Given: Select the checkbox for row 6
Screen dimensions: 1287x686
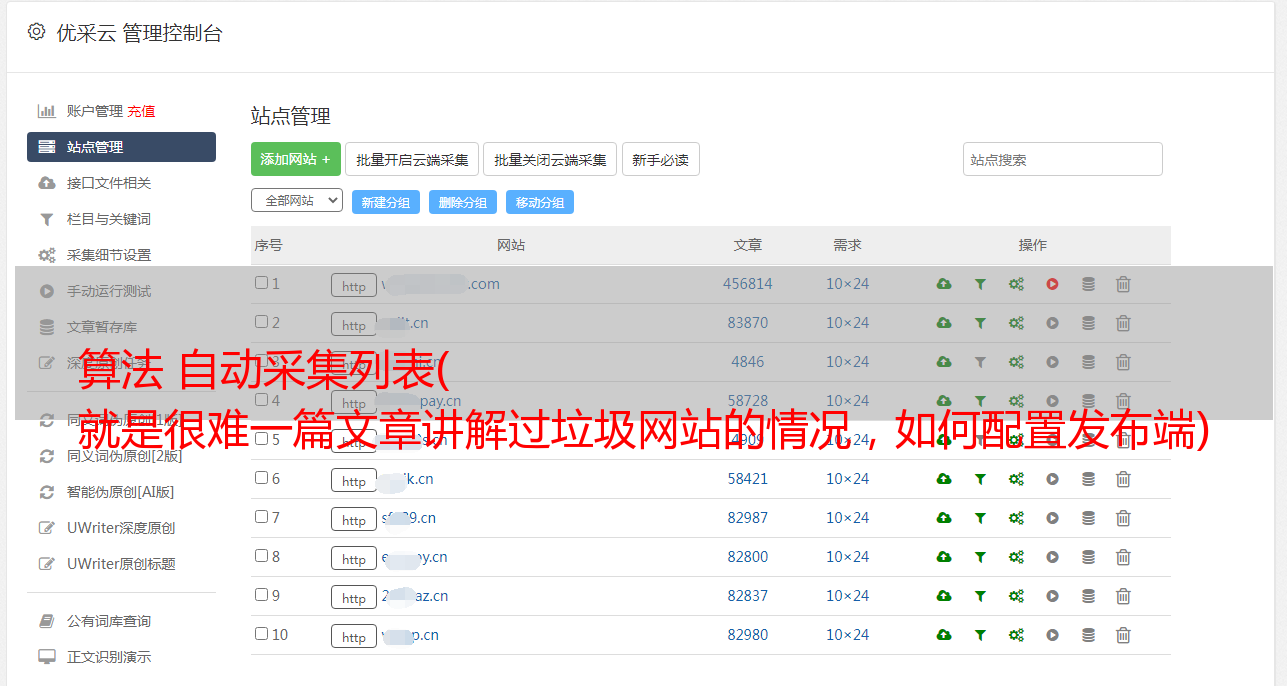Looking at the screenshot, I should coord(262,478).
